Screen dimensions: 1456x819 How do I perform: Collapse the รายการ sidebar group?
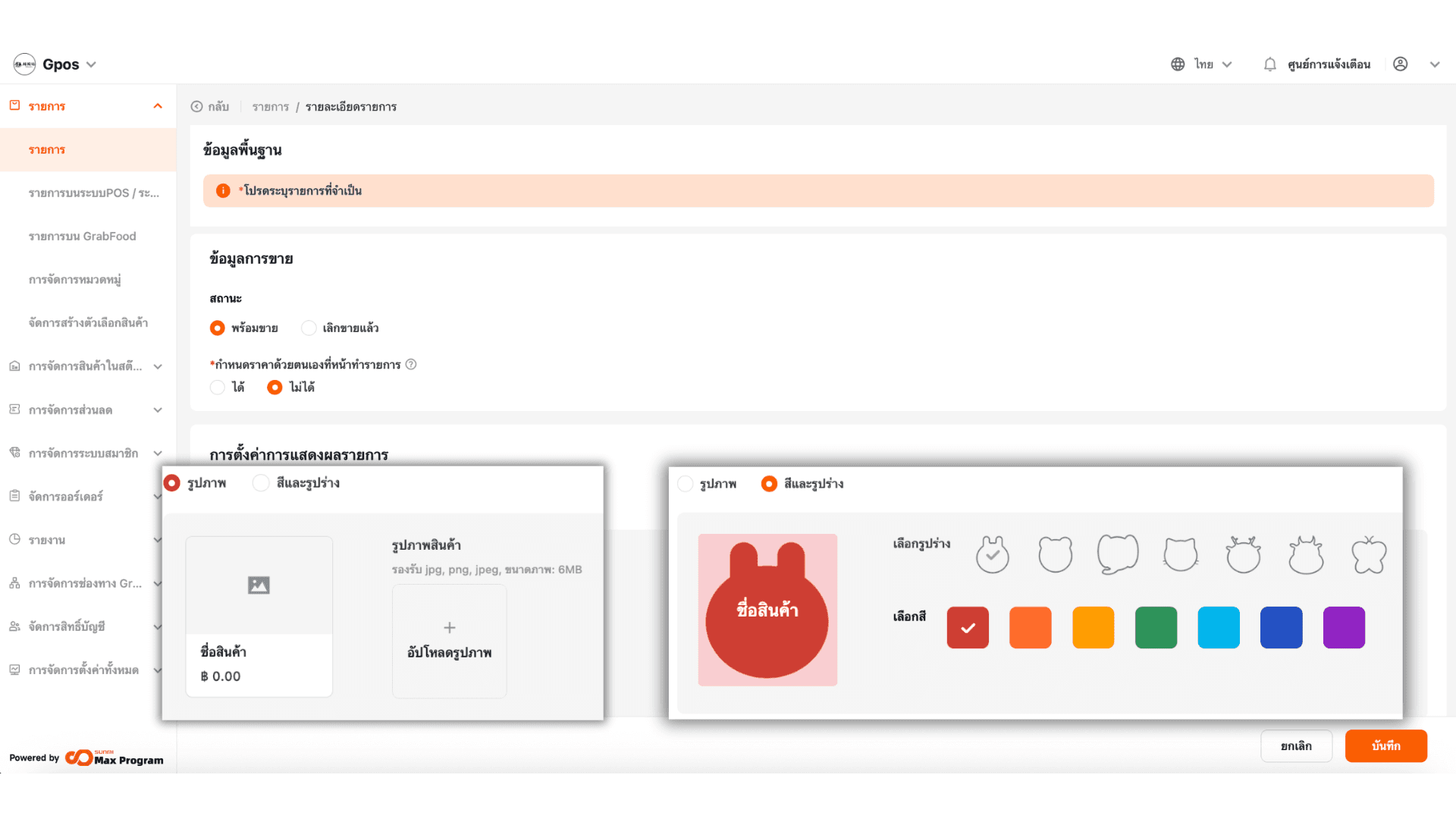point(158,106)
